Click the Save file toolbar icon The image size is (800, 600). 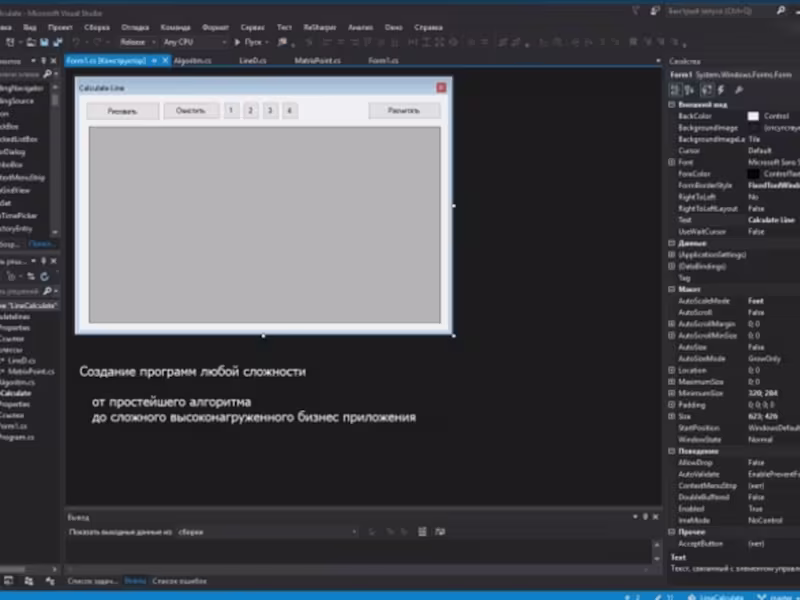point(44,42)
